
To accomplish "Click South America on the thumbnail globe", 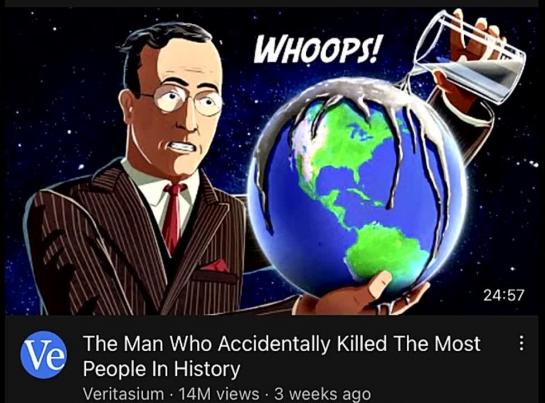I will click(388, 252).
